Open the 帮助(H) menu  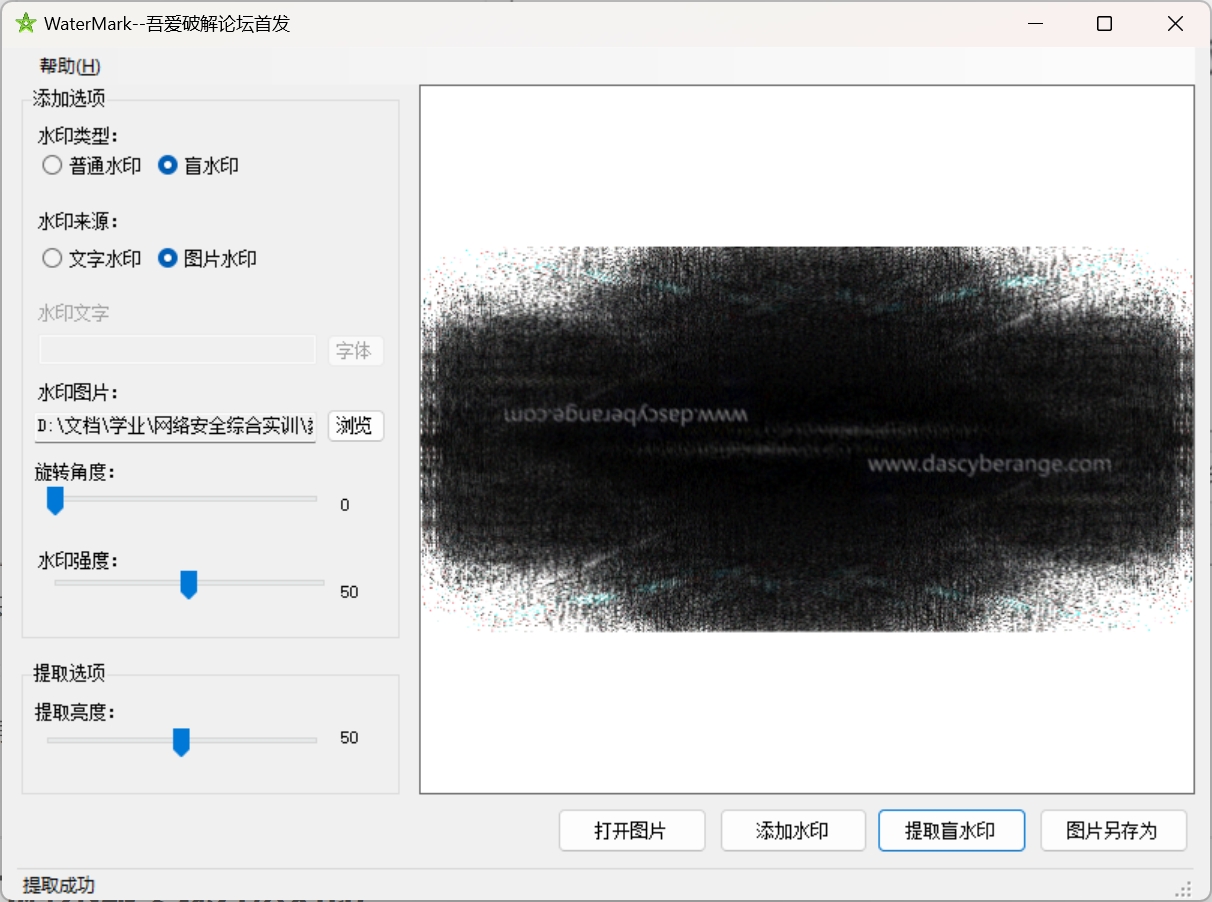[x=70, y=67]
